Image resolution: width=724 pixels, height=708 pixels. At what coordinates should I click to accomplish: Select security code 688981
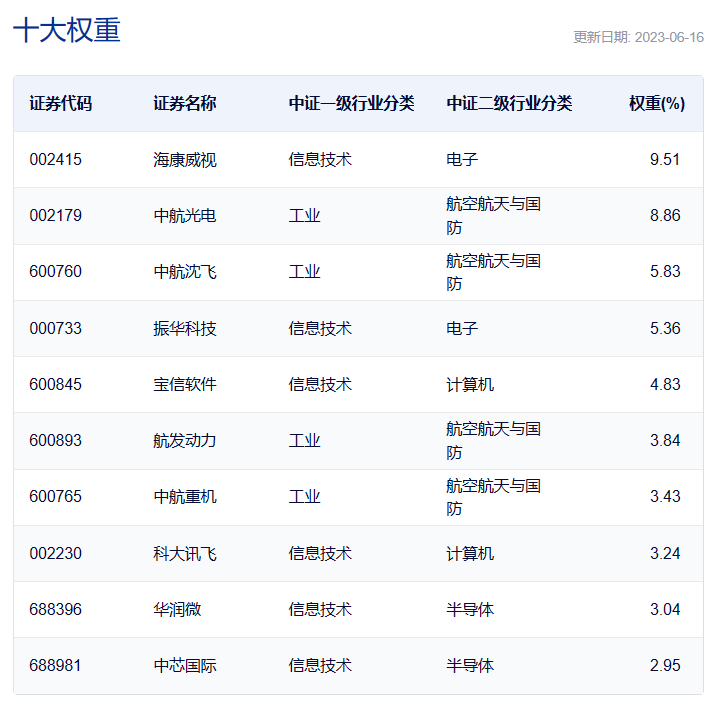pos(55,666)
